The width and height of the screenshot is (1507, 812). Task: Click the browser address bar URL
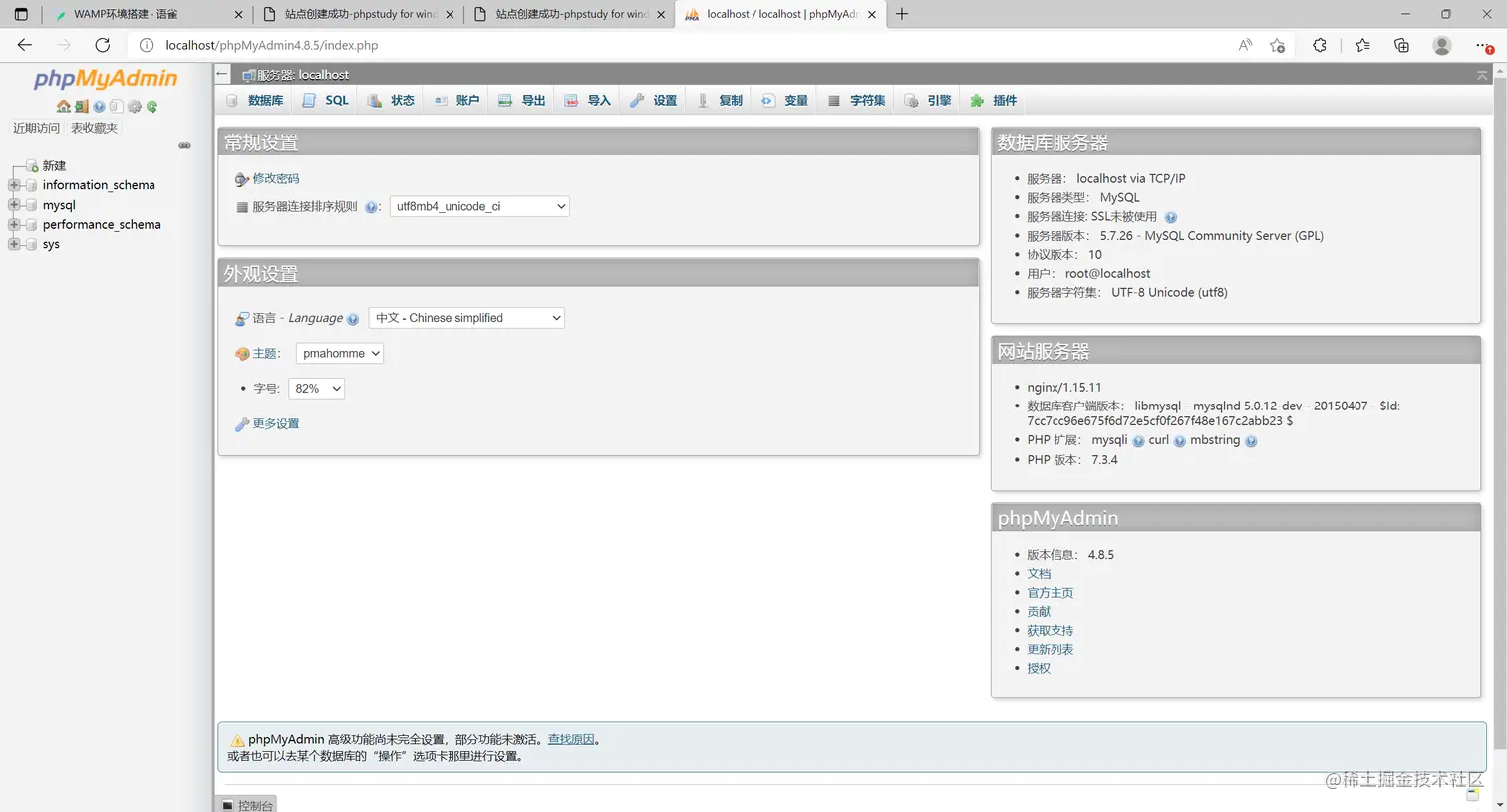(x=272, y=45)
